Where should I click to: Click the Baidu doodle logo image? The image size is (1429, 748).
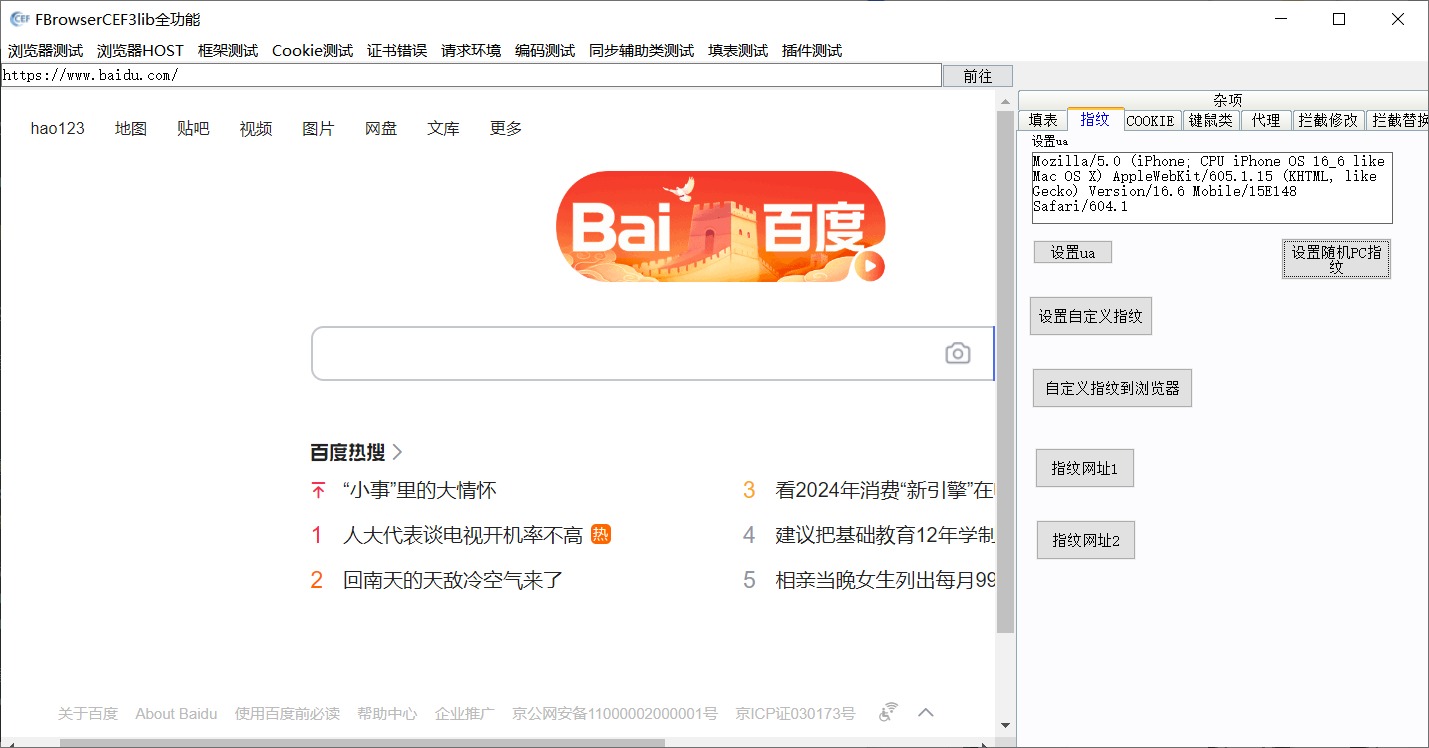coord(721,227)
